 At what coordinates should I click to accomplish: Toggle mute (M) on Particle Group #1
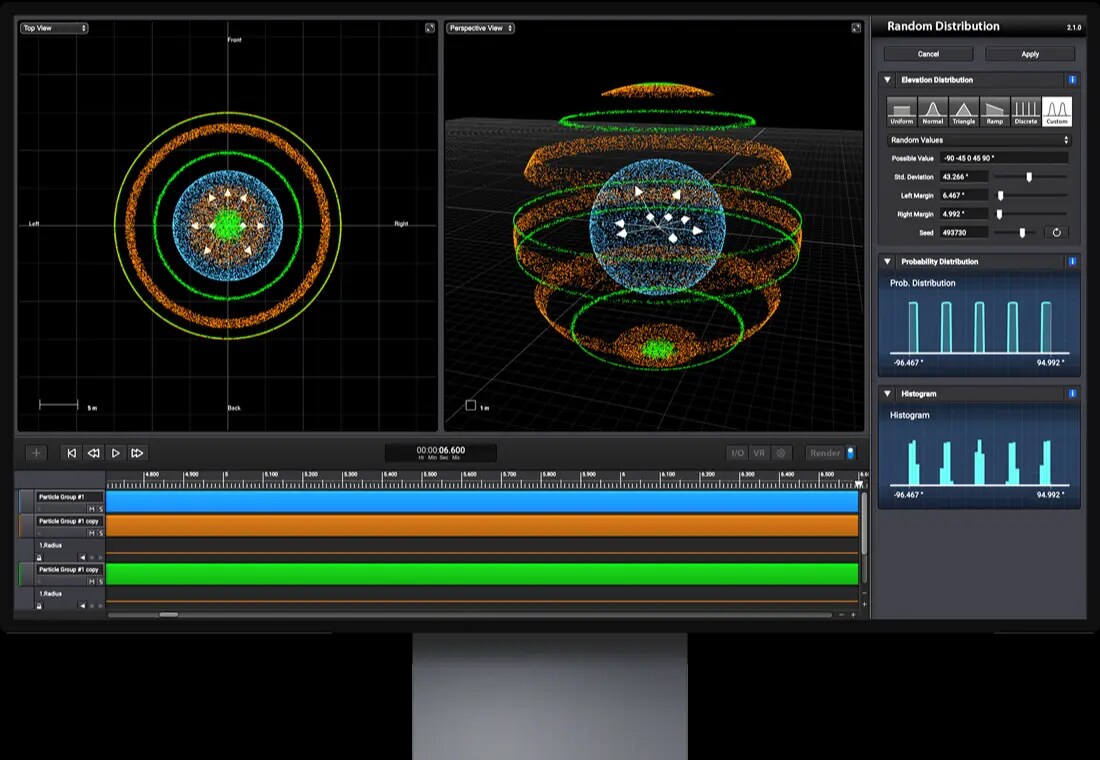click(x=92, y=509)
